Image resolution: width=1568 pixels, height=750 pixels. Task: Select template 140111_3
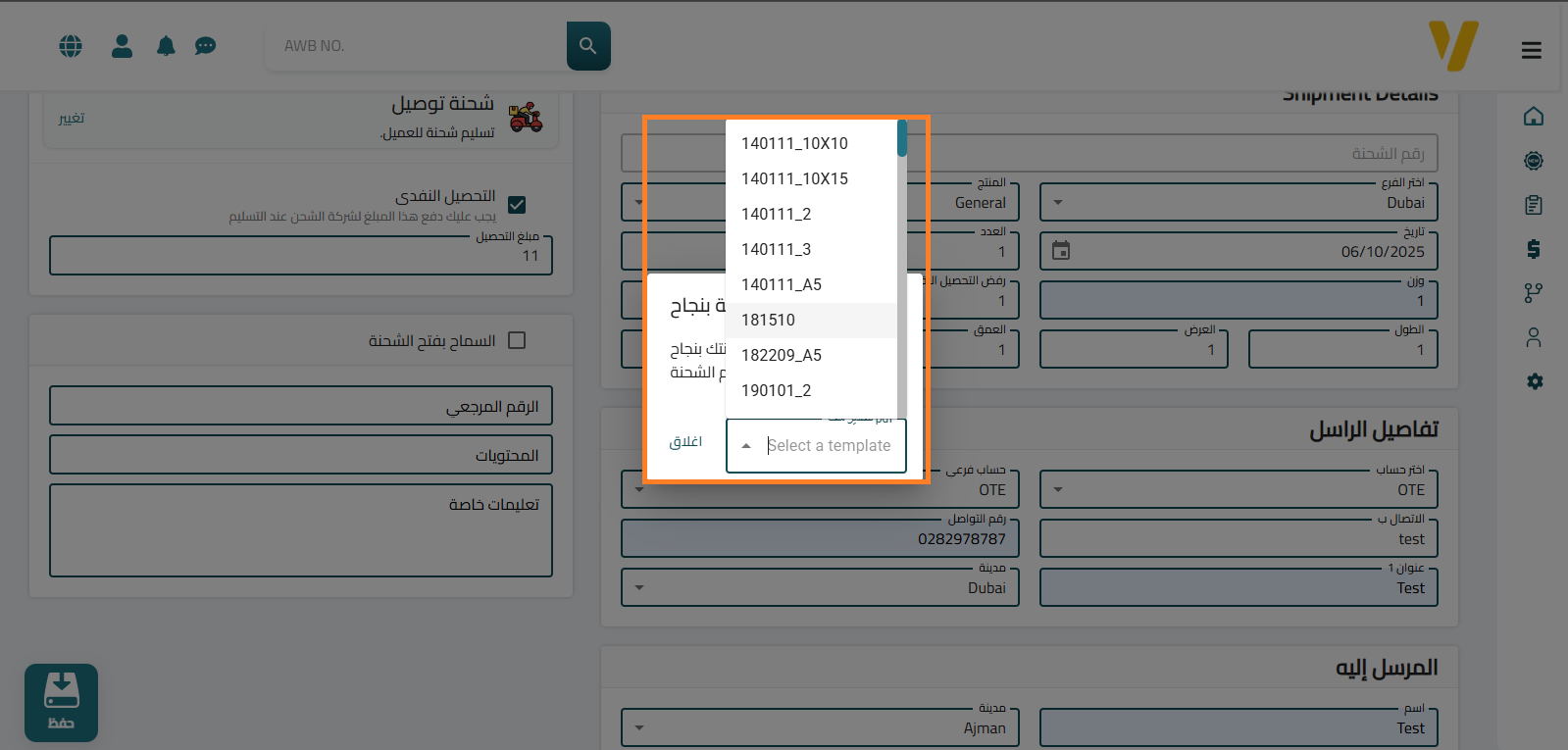click(811, 249)
